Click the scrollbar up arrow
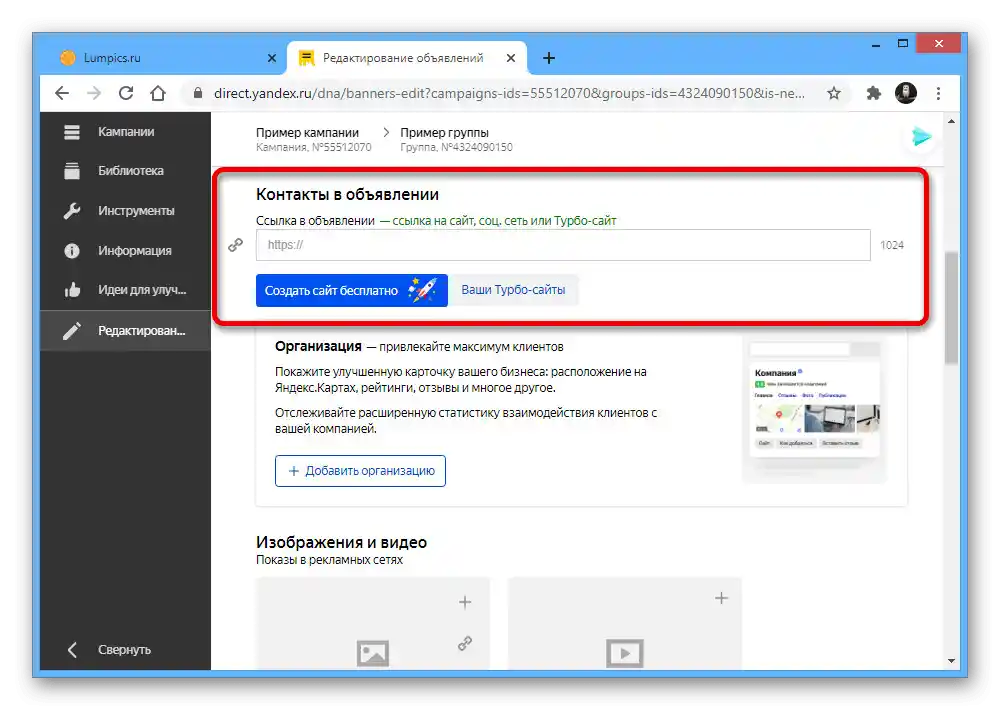The image size is (1000, 710). 952,121
